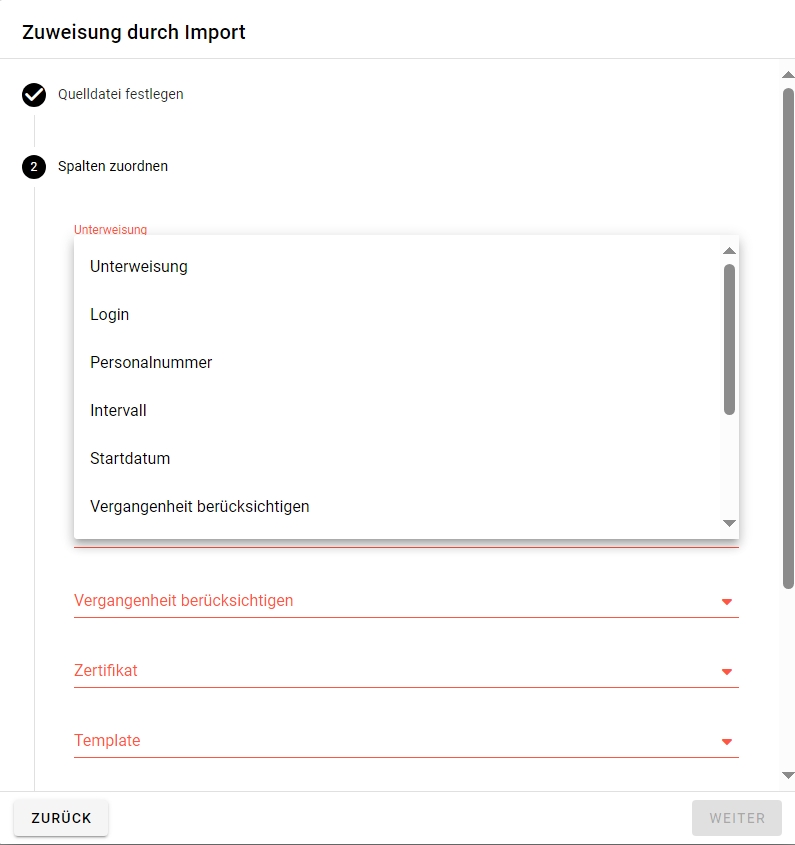The image size is (795, 845).
Task: Select the Intervall list entry
Action: [x=118, y=411]
